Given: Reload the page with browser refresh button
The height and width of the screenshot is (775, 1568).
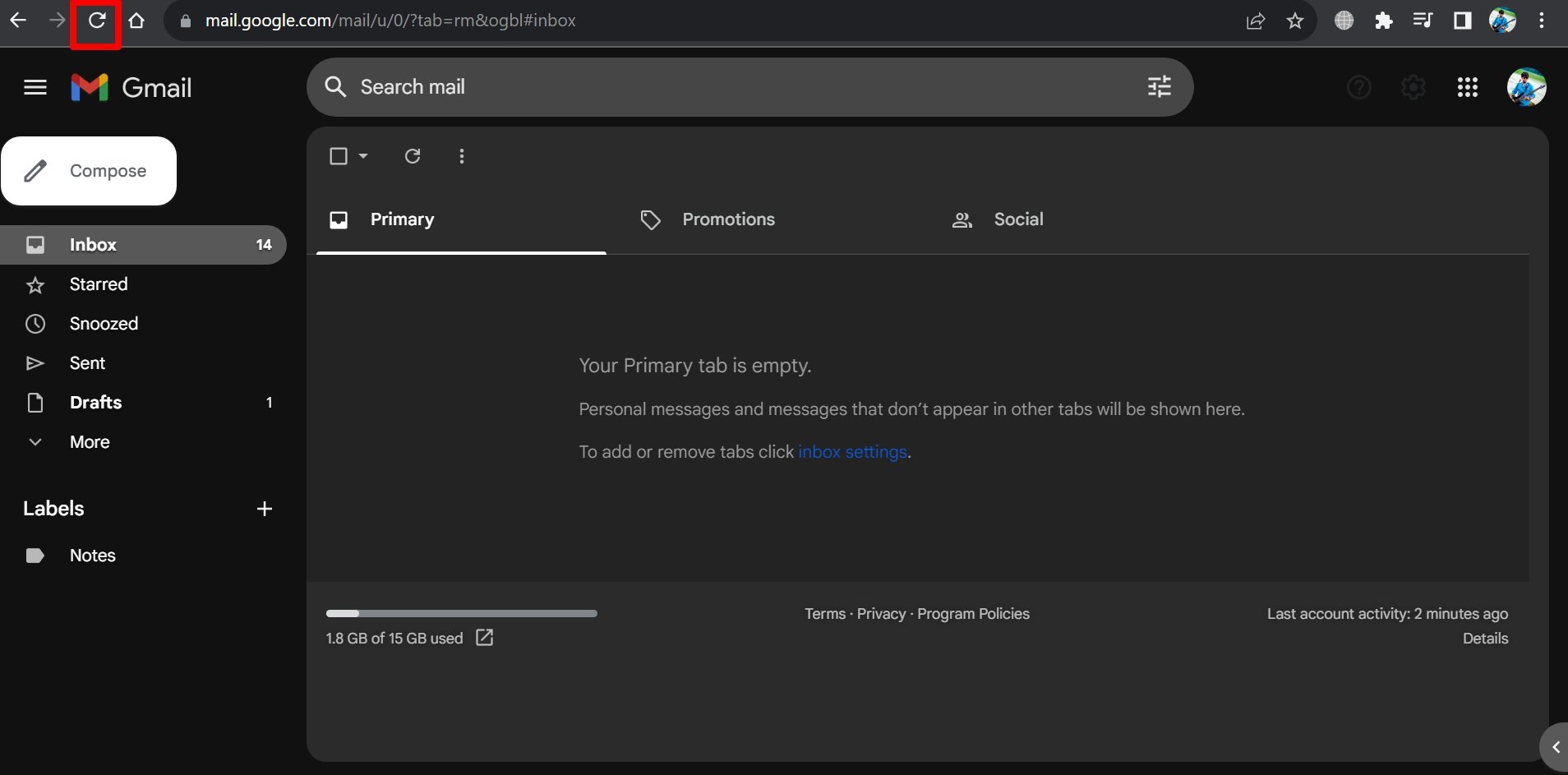Looking at the screenshot, I should point(97,21).
